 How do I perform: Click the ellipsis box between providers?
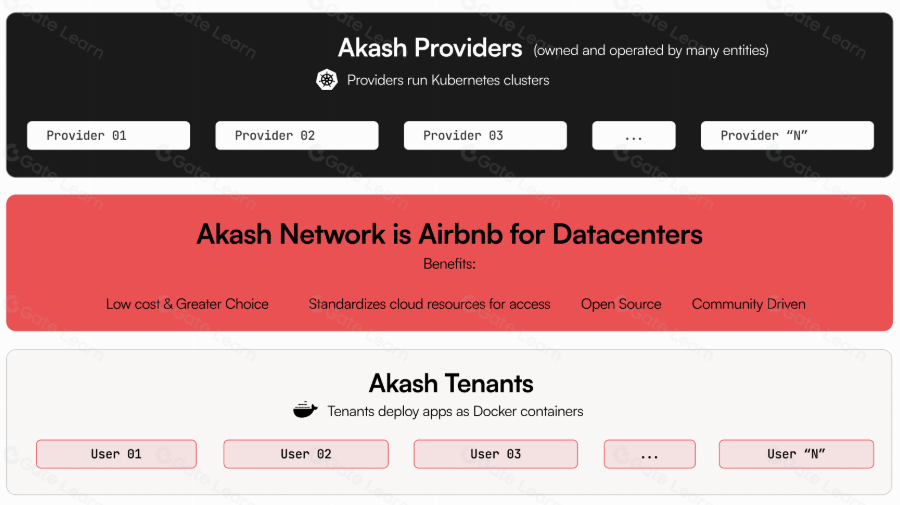(634, 135)
